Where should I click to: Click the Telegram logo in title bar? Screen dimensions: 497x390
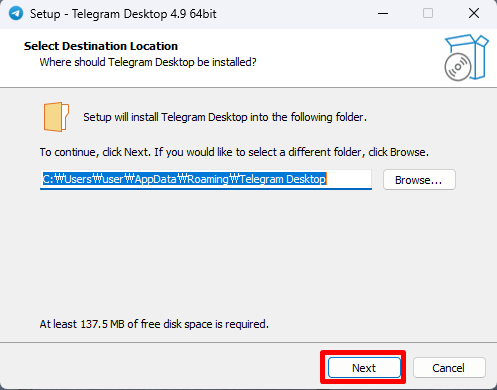[16, 14]
